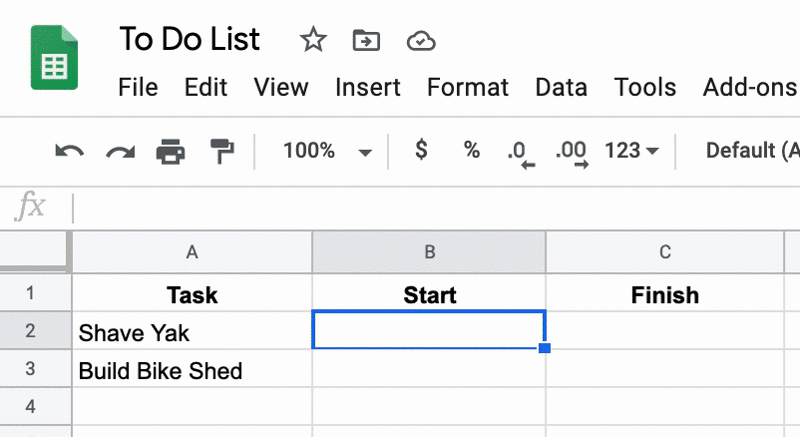Format as percent

(471, 150)
